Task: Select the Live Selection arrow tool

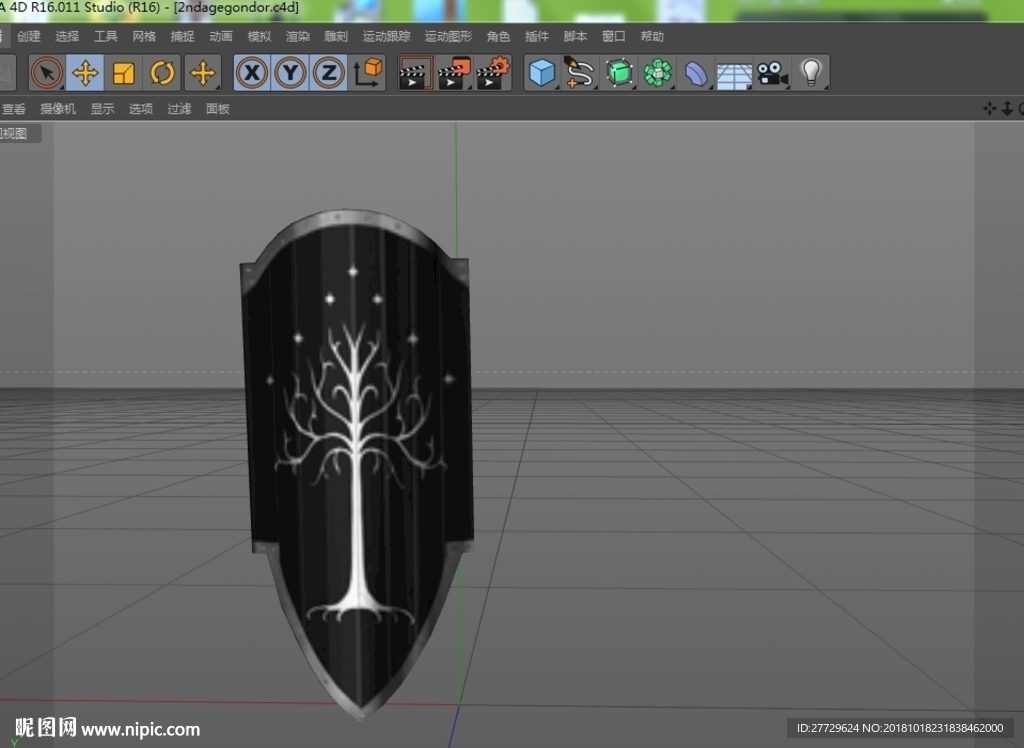Action: tap(46, 73)
